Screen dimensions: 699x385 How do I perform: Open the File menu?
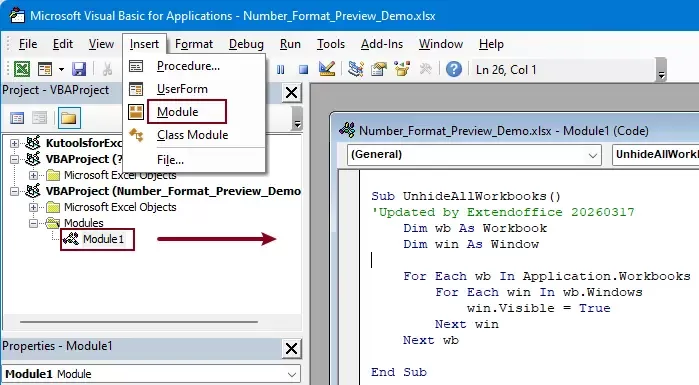(x=28, y=44)
